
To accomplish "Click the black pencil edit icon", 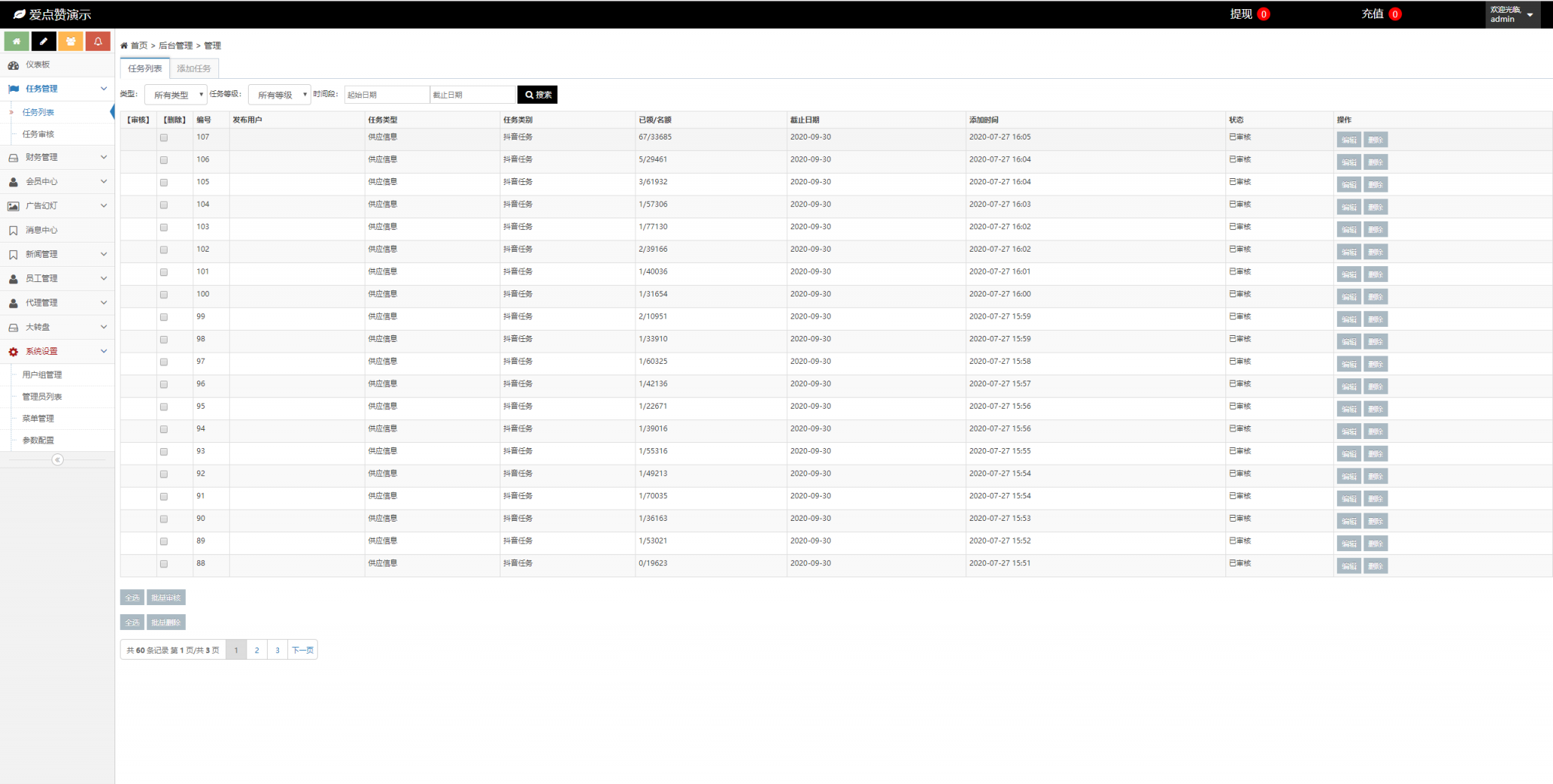I will point(43,42).
